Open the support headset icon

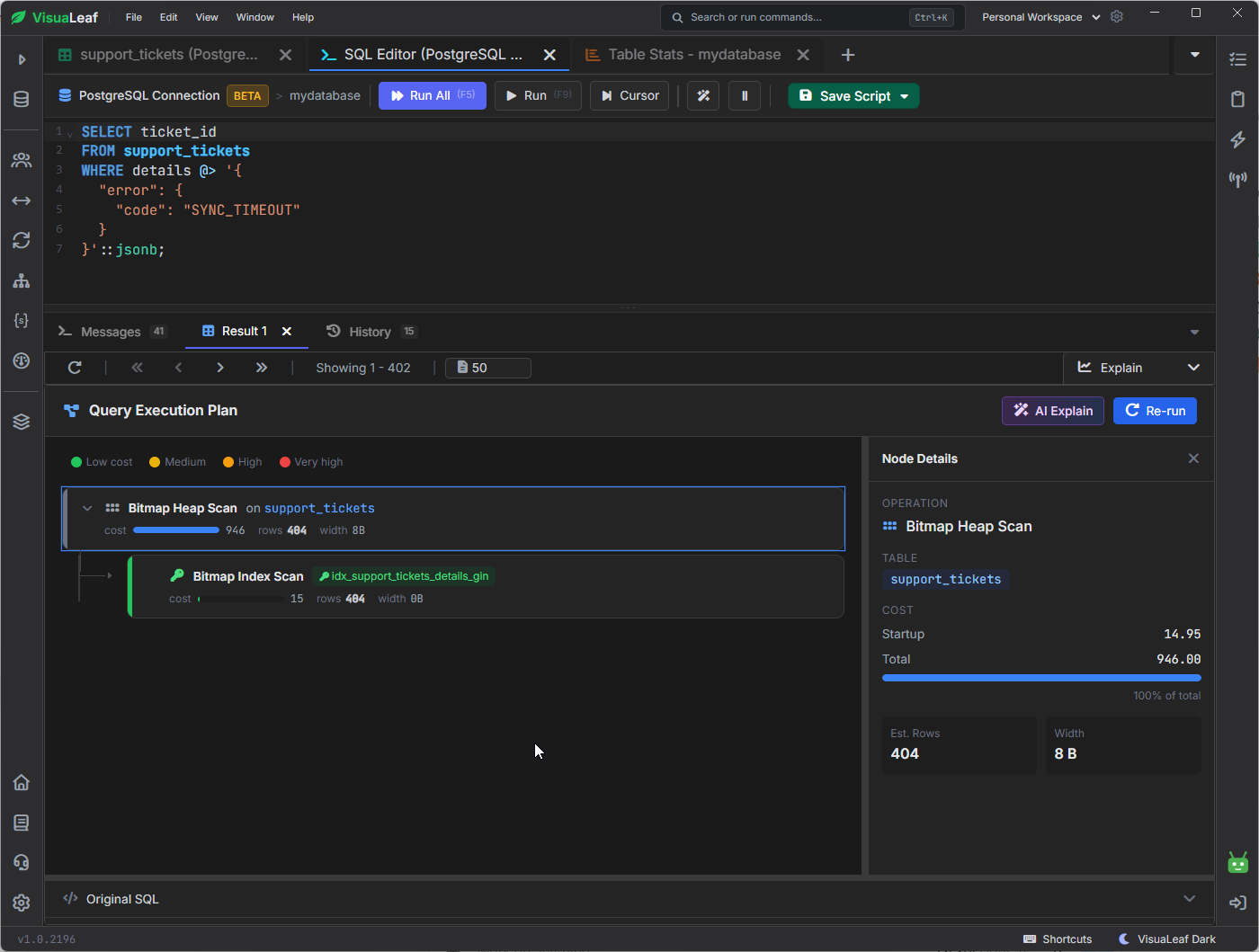coord(22,862)
